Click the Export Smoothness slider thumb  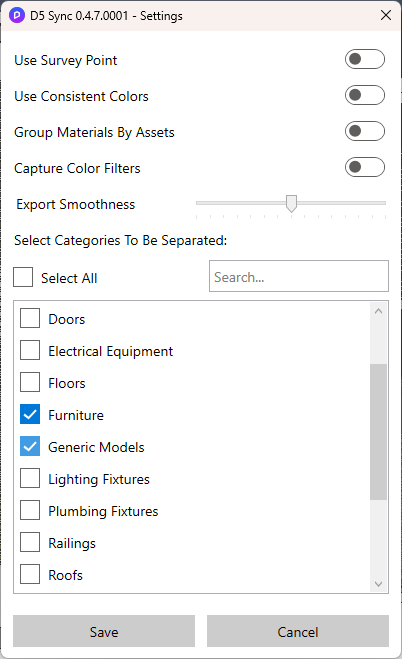[x=291, y=203]
